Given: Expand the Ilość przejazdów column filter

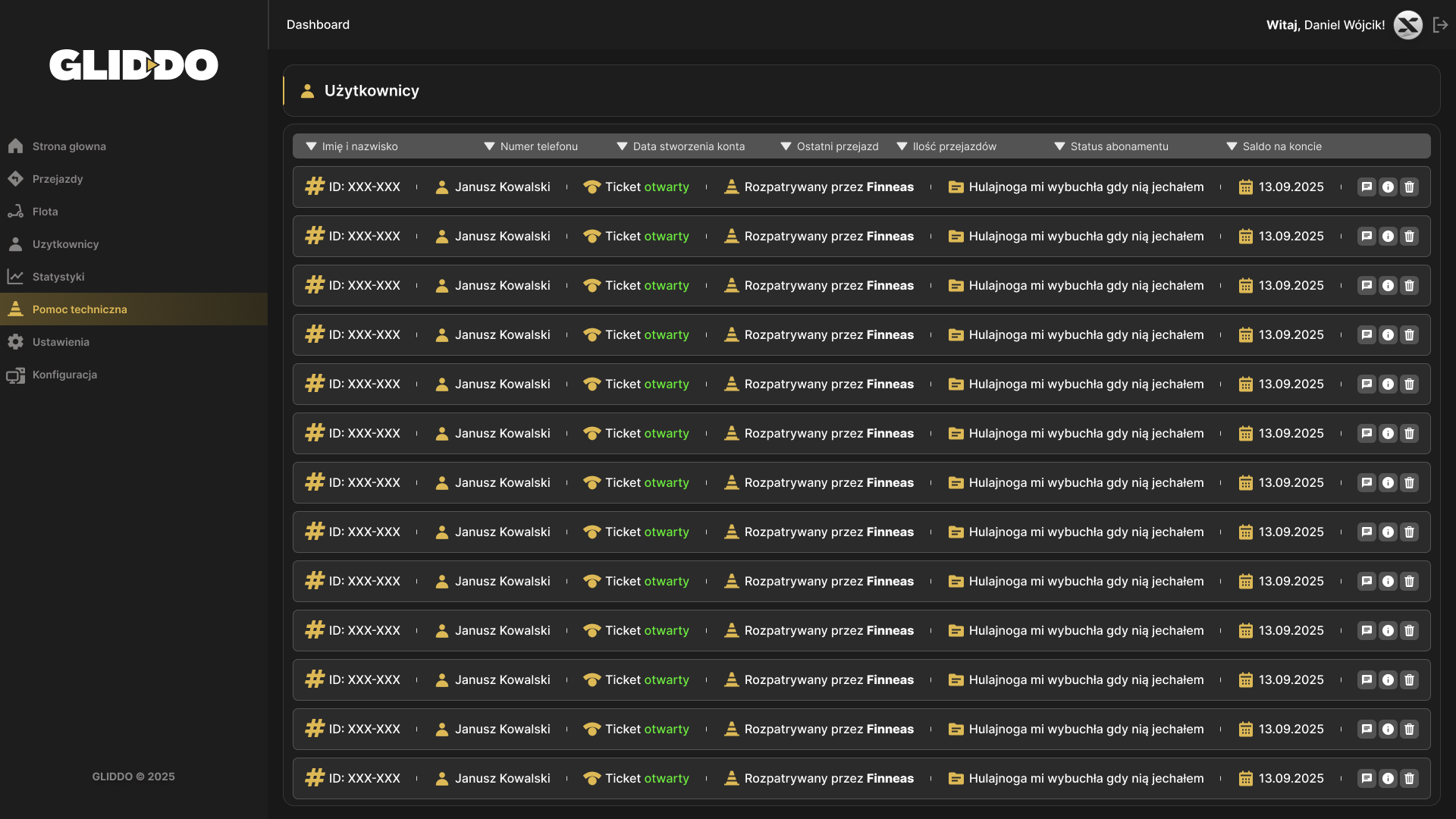Looking at the screenshot, I should [x=902, y=146].
